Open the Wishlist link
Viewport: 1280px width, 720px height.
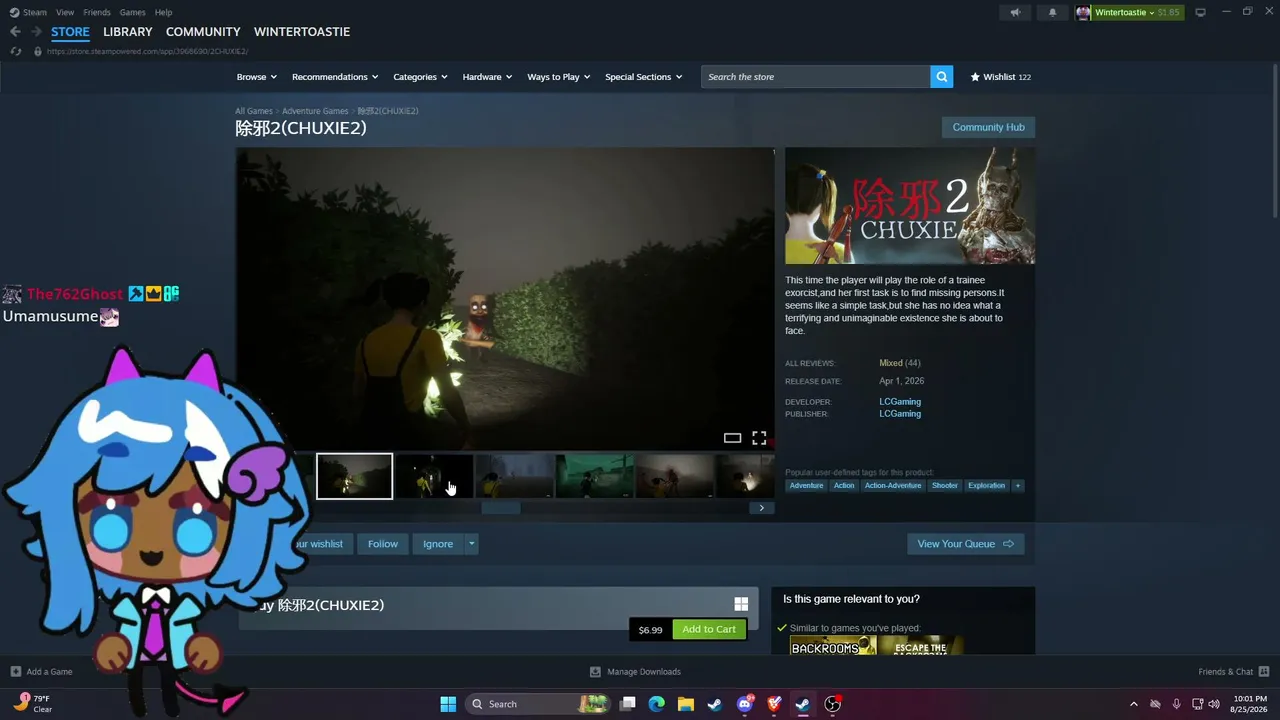(1000, 77)
